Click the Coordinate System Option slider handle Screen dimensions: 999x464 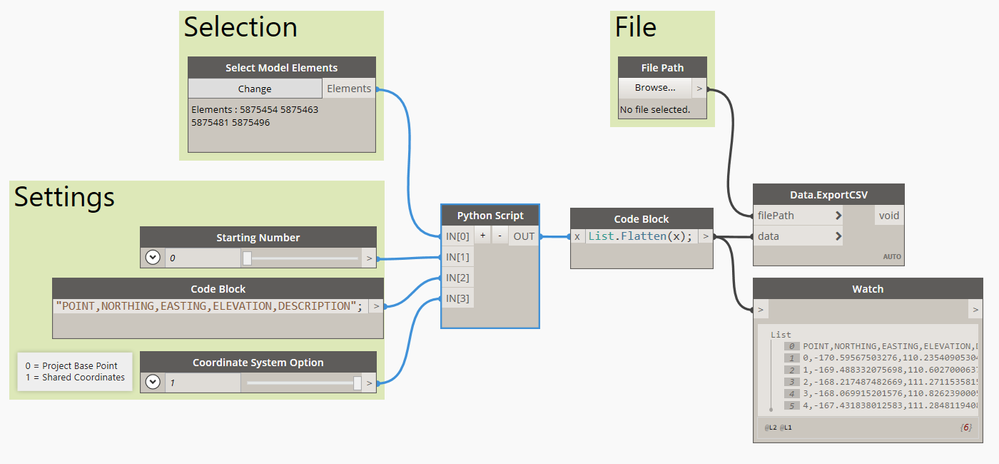click(357, 382)
